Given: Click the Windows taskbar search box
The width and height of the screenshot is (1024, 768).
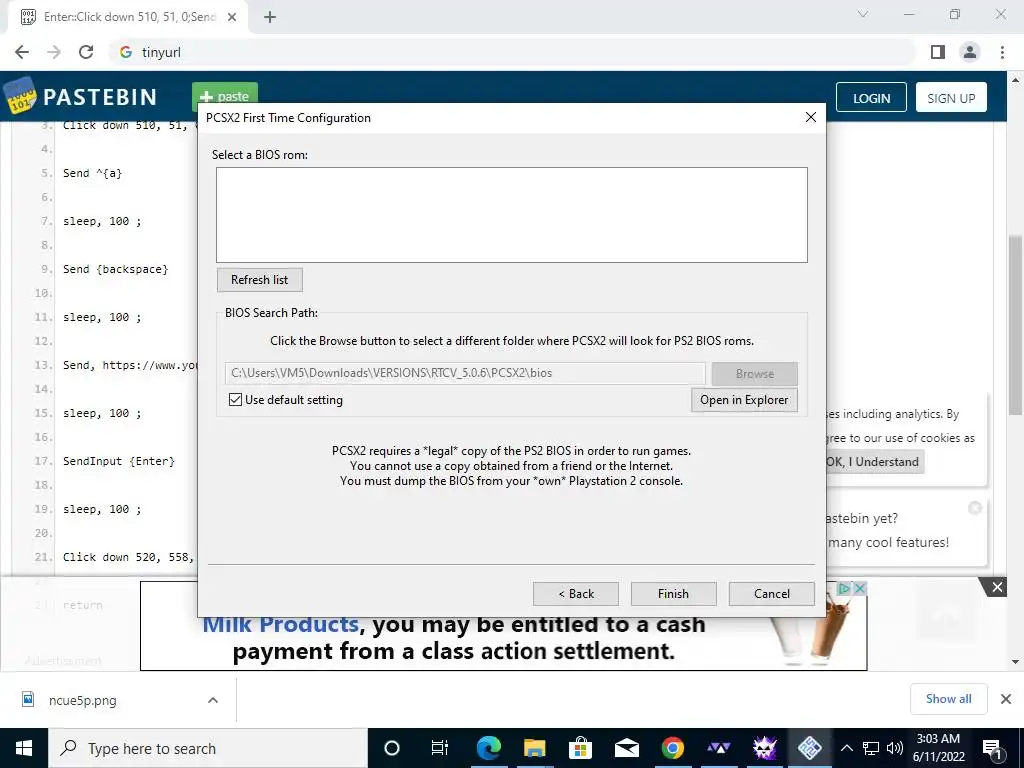Looking at the screenshot, I should [208, 748].
